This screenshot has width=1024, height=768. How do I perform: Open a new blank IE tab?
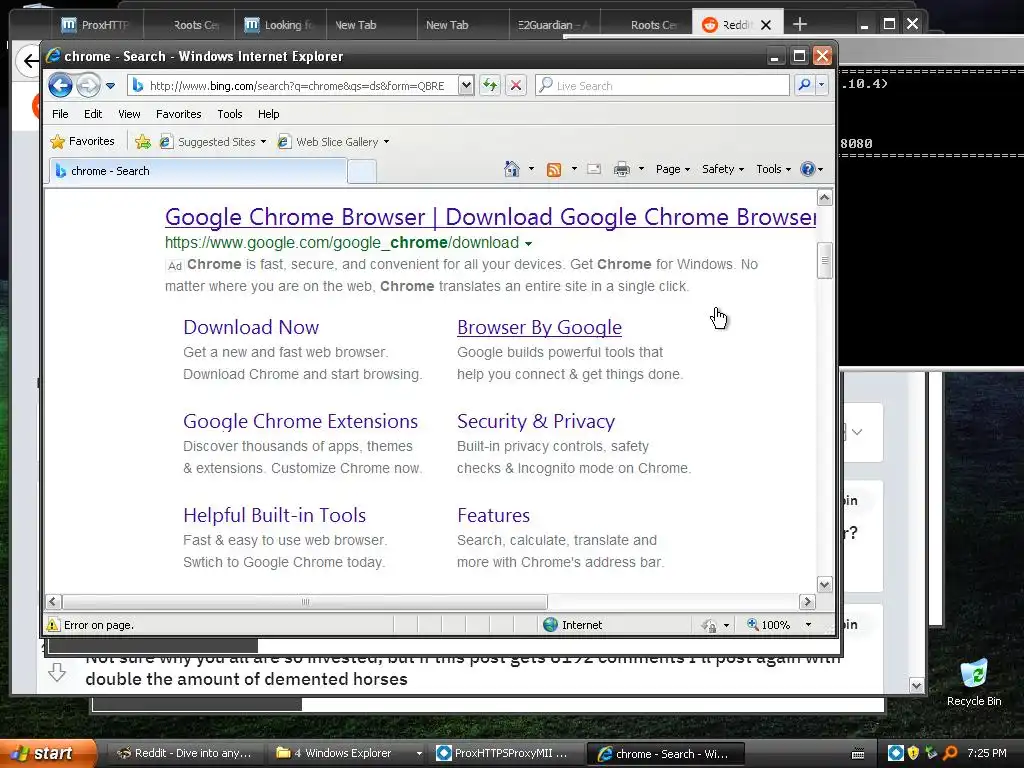(x=362, y=172)
